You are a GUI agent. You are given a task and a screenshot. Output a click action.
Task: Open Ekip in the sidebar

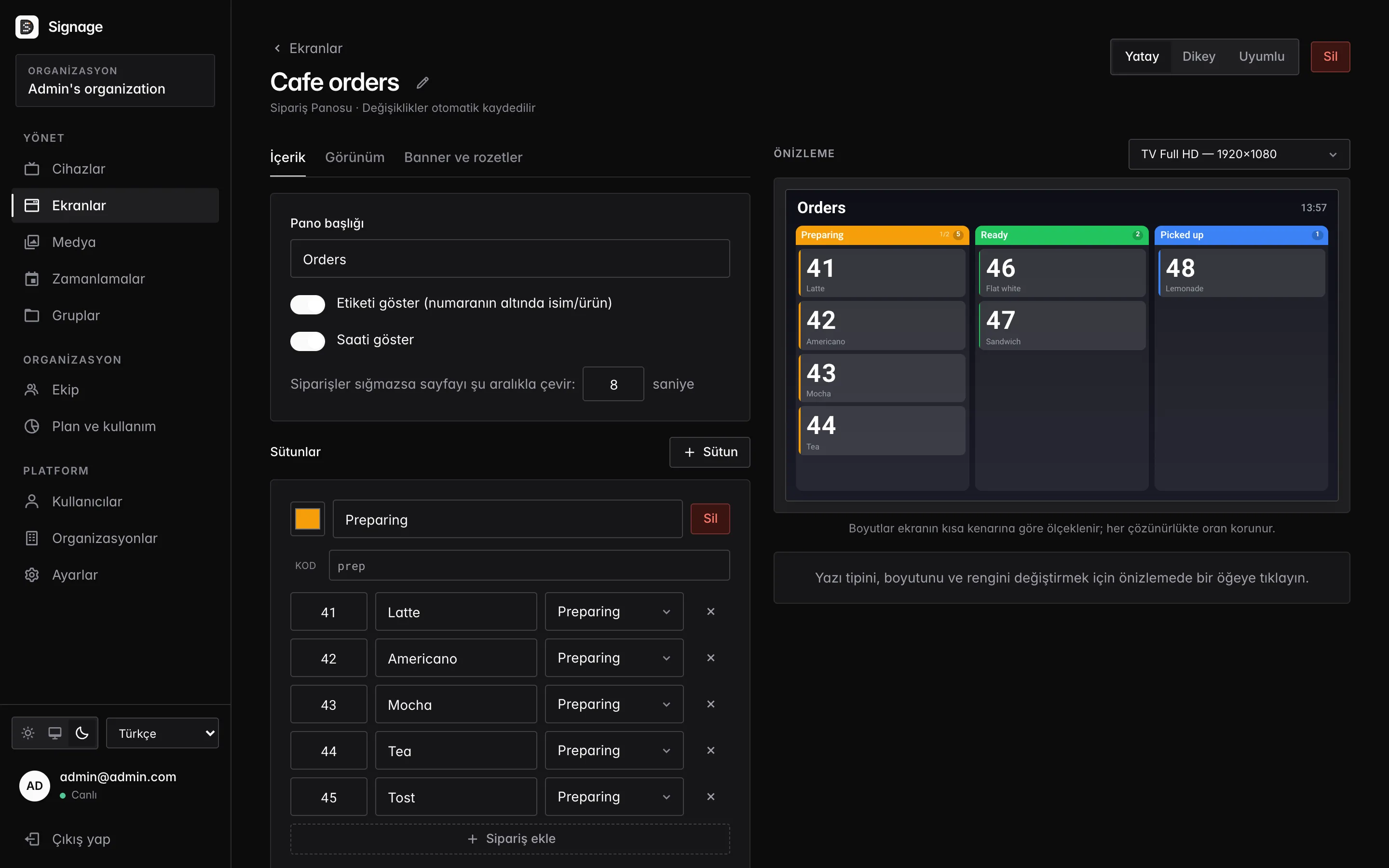click(x=115, y=389)
